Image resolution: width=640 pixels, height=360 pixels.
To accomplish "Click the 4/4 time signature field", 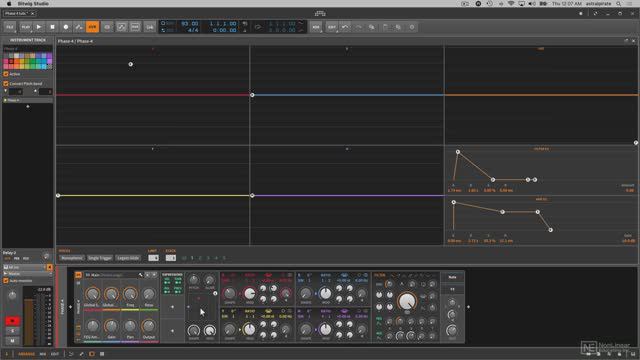I will click(193, 30).
